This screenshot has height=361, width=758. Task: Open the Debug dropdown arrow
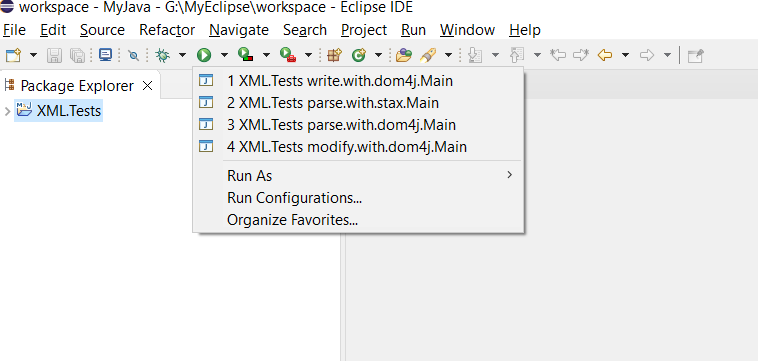click(182, 55)
